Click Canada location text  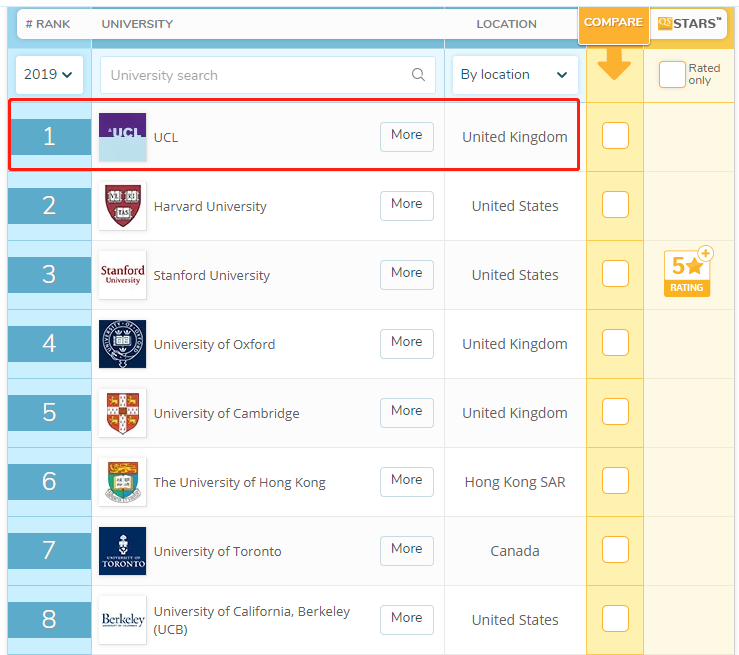(515, 551)
